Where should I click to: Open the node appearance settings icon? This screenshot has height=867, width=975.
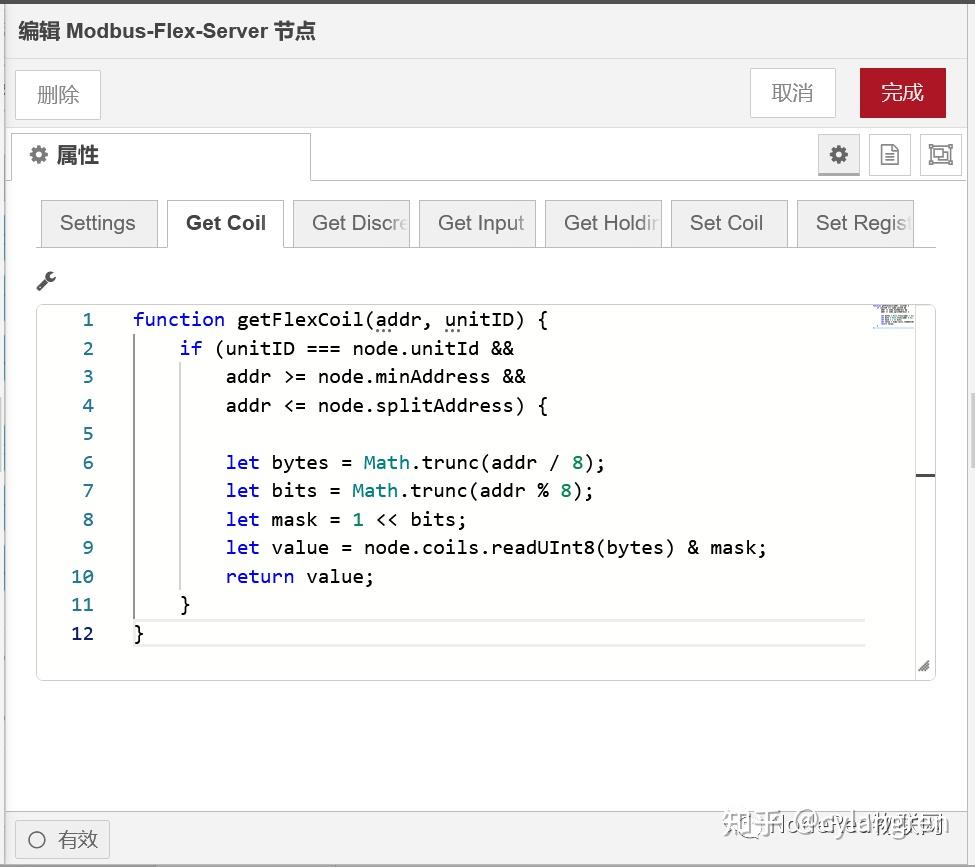click(x=940, y=155)
